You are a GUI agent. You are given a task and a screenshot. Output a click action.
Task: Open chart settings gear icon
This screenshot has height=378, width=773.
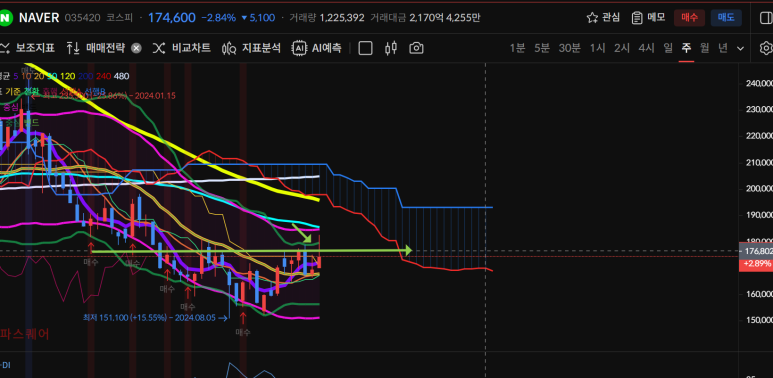coord(766,48)
